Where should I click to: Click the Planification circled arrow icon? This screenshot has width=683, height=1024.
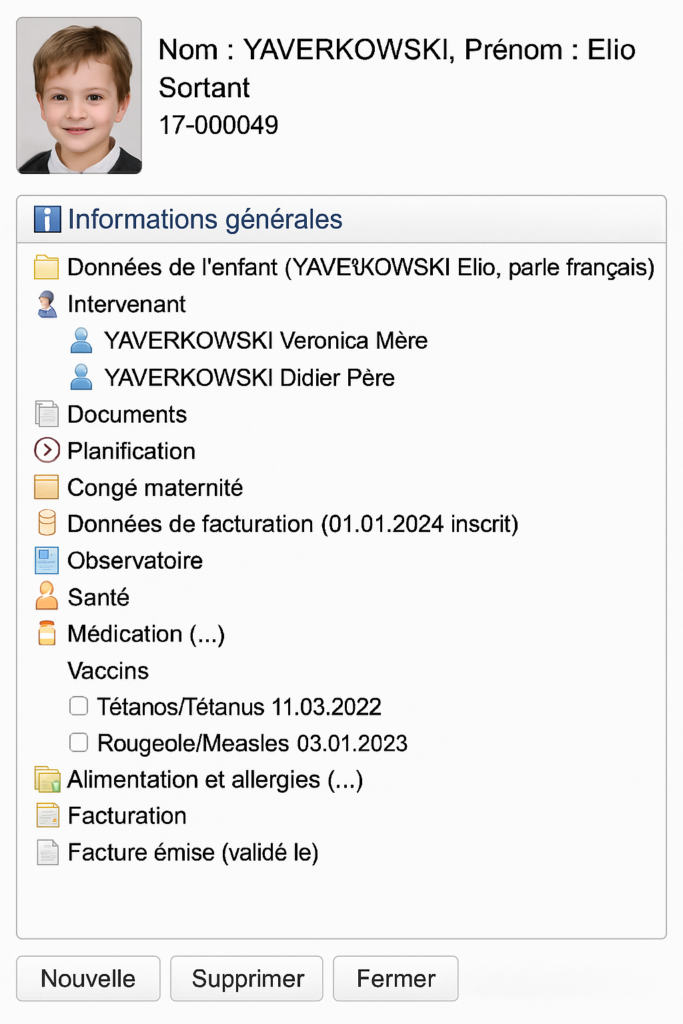click(46, 451)
